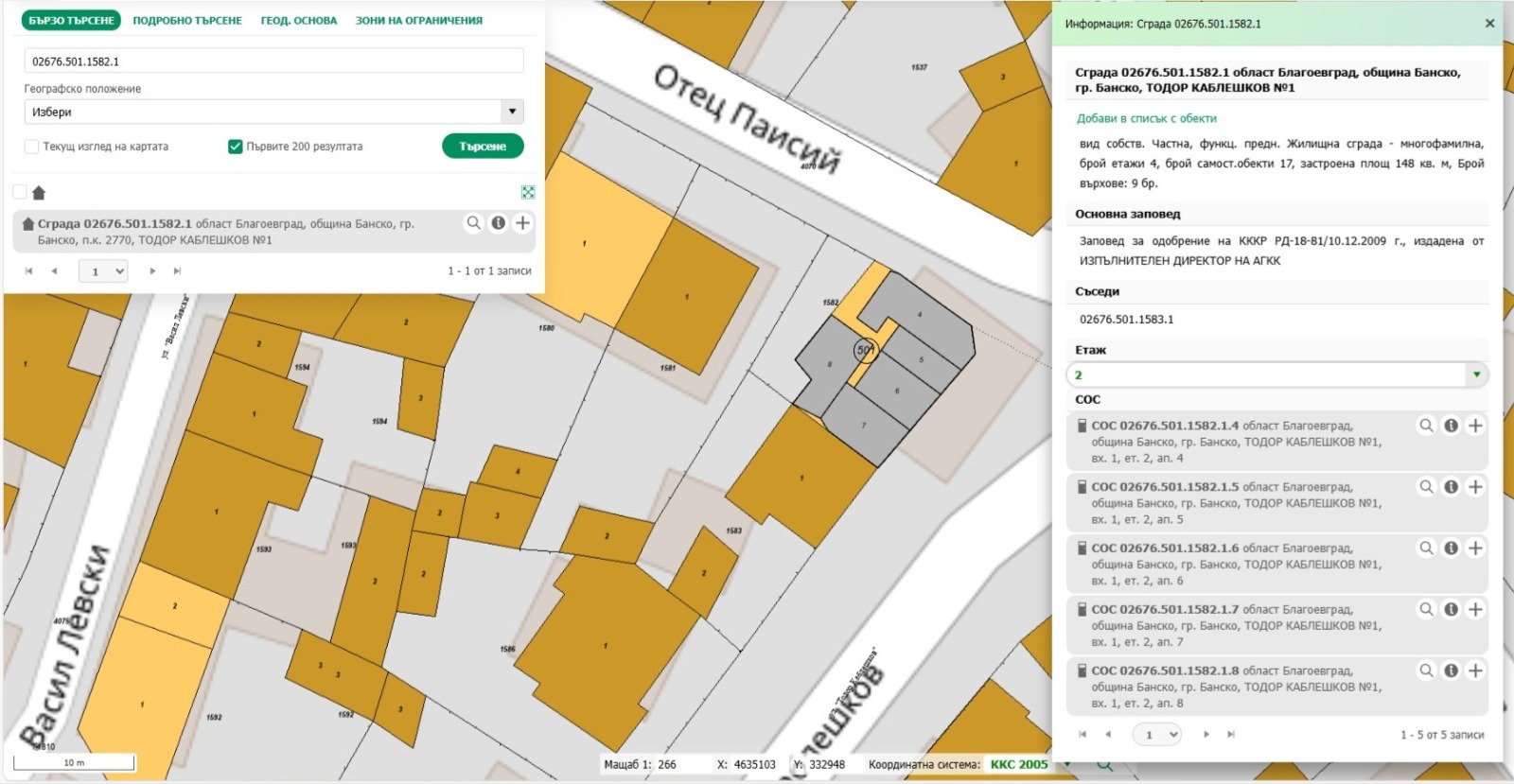Add search result building to list
Image resolution: width=1514 pixels, height=784 pixels.
pos(522,223)
